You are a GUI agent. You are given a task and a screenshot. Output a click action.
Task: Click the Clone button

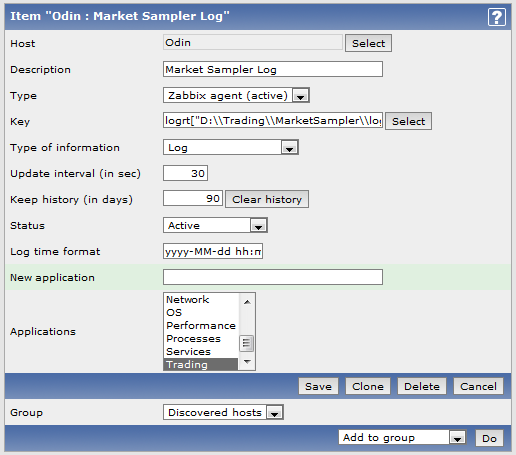(x=368, y=386)
